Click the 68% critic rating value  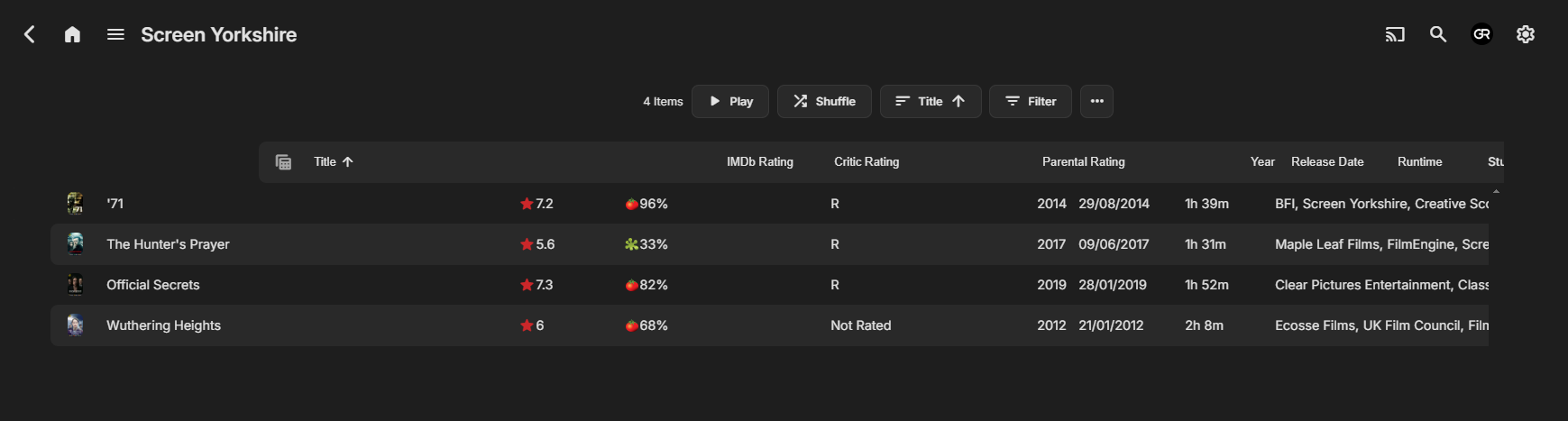point(654,325)
